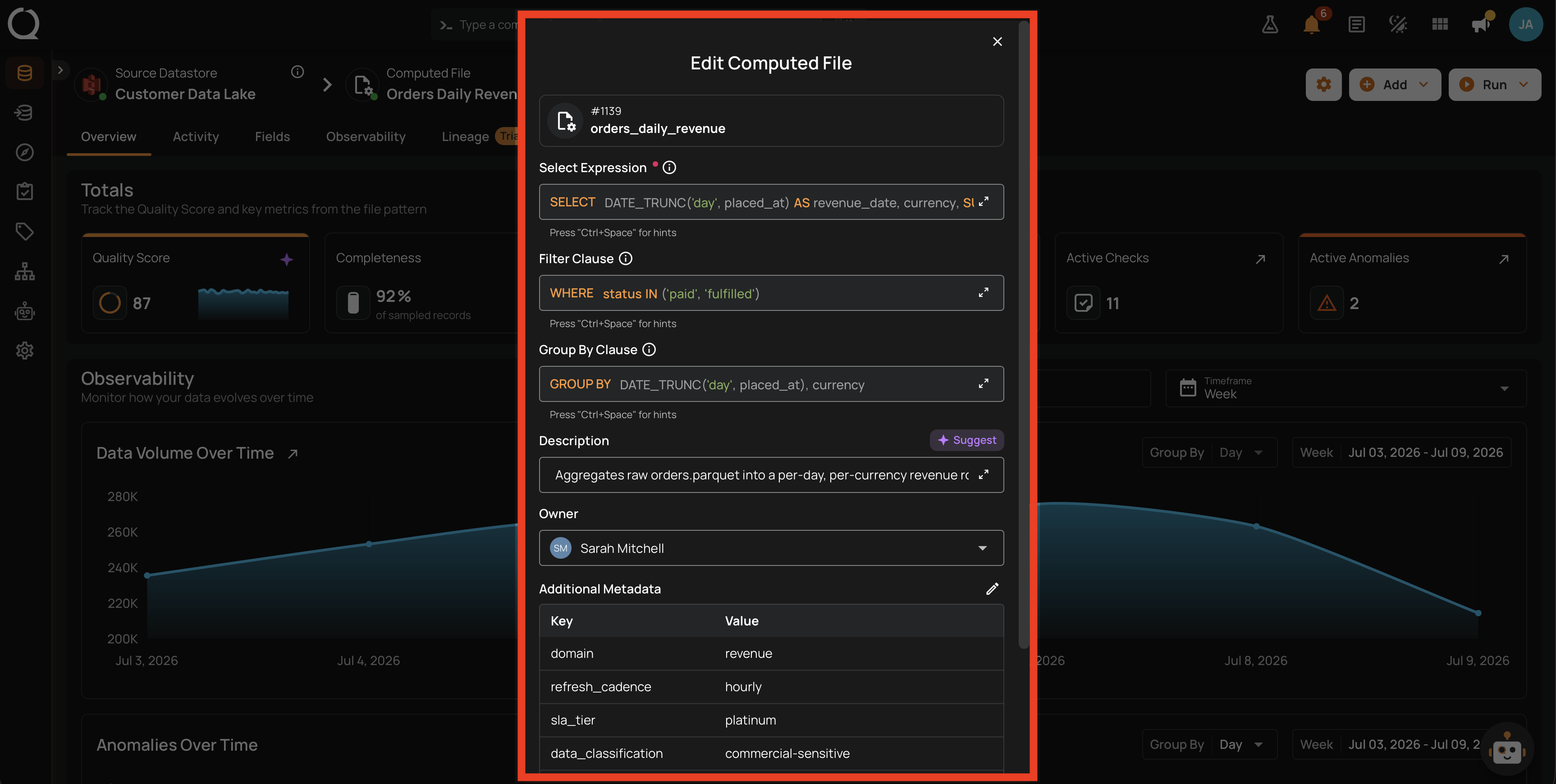Click the magic wand icon in header
Image resolution: width=1556 pixels, height=784 pixels.
(1398, 24)
